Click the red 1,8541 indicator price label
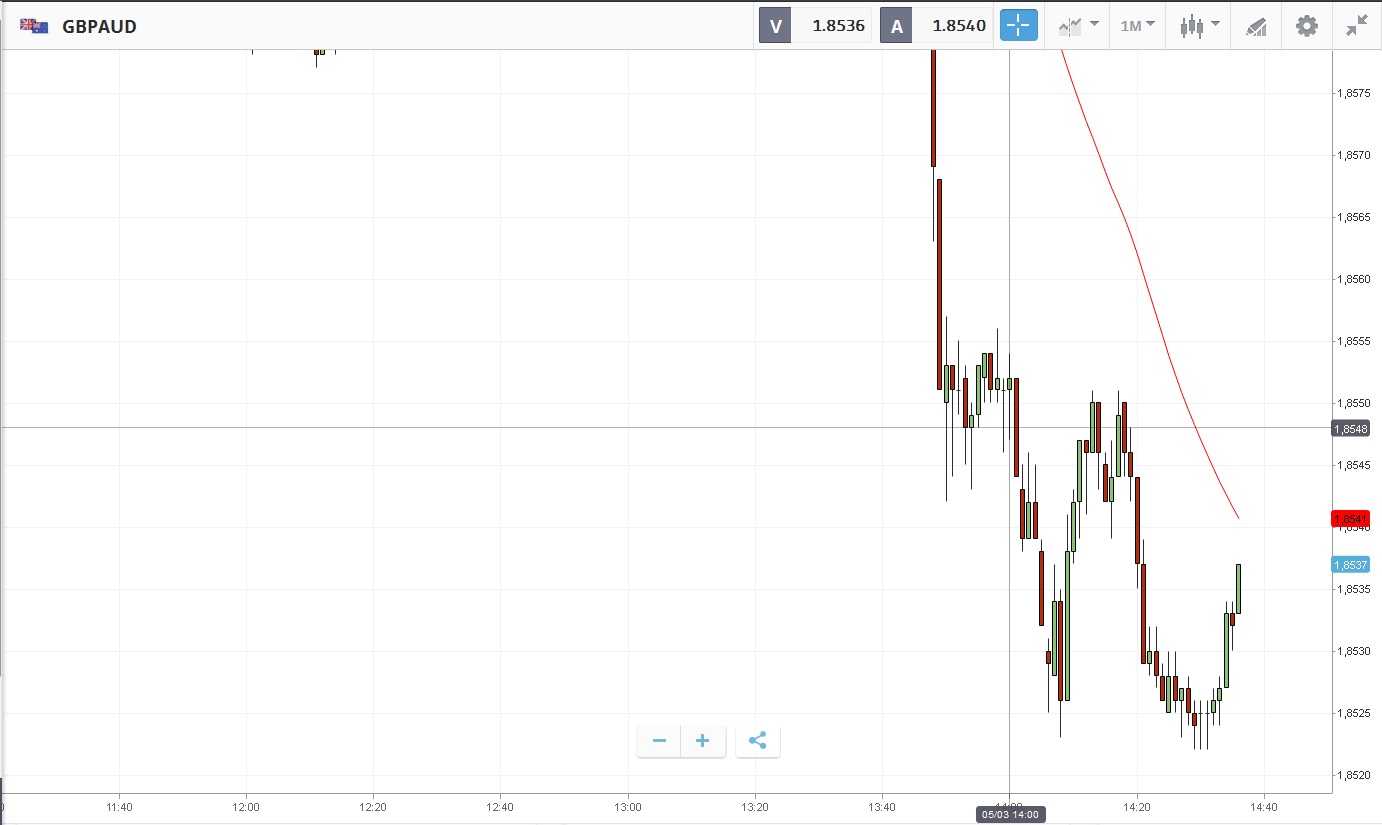 pos(1350,518)
